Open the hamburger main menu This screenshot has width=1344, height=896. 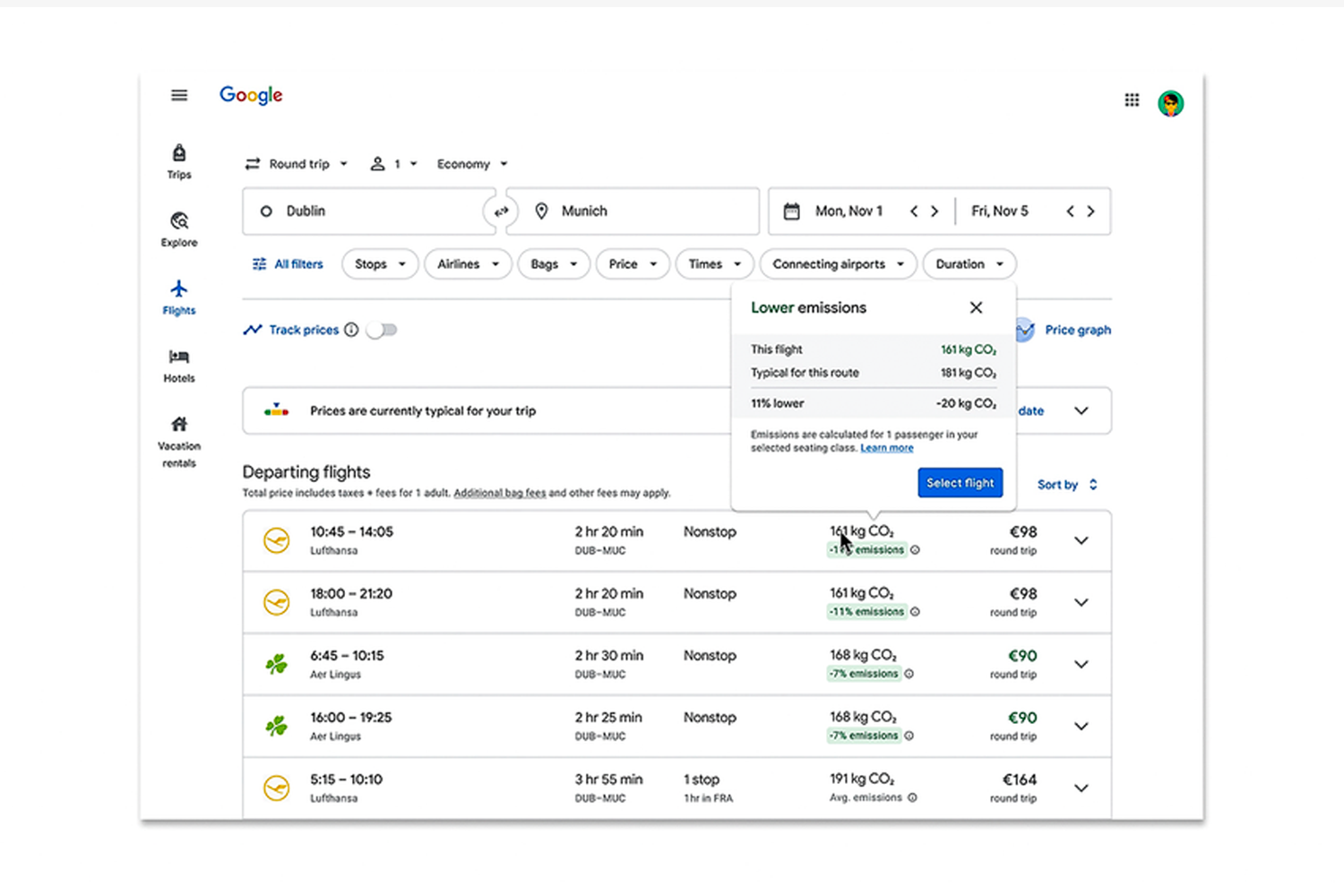179,95
